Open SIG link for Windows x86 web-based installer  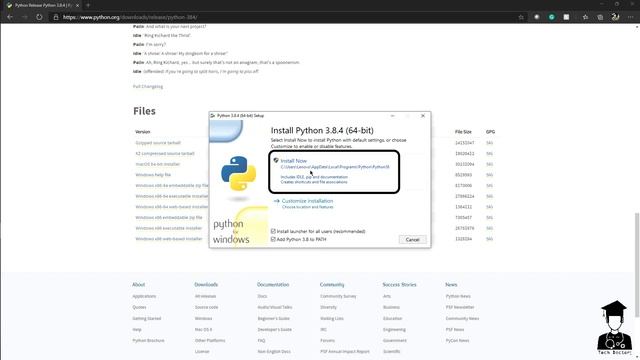pos(489,239)
